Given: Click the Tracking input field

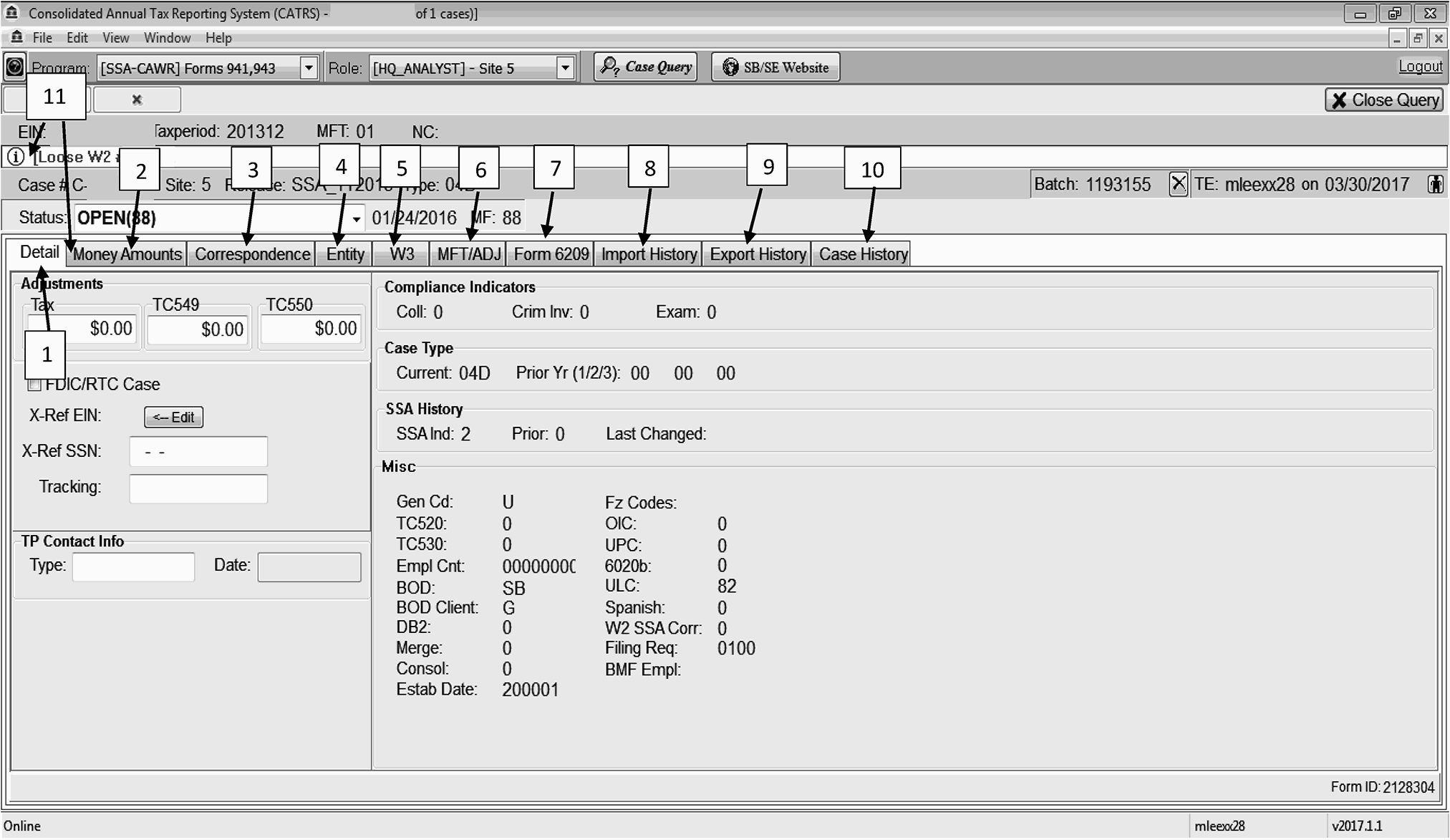Looking at the screenshot, I should tap(198, 488).
